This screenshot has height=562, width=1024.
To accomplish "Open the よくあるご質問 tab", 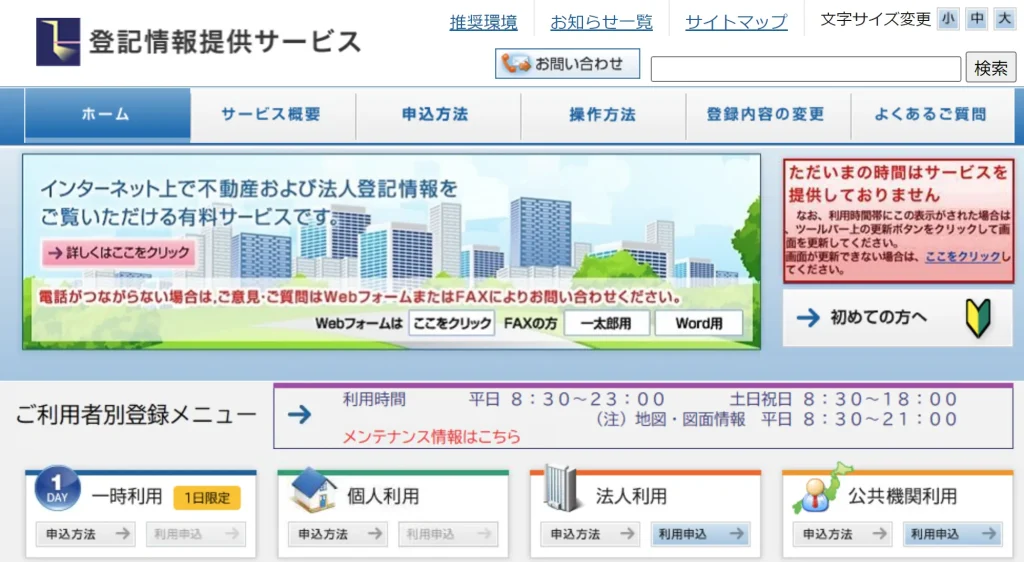I will coord(933,115).
